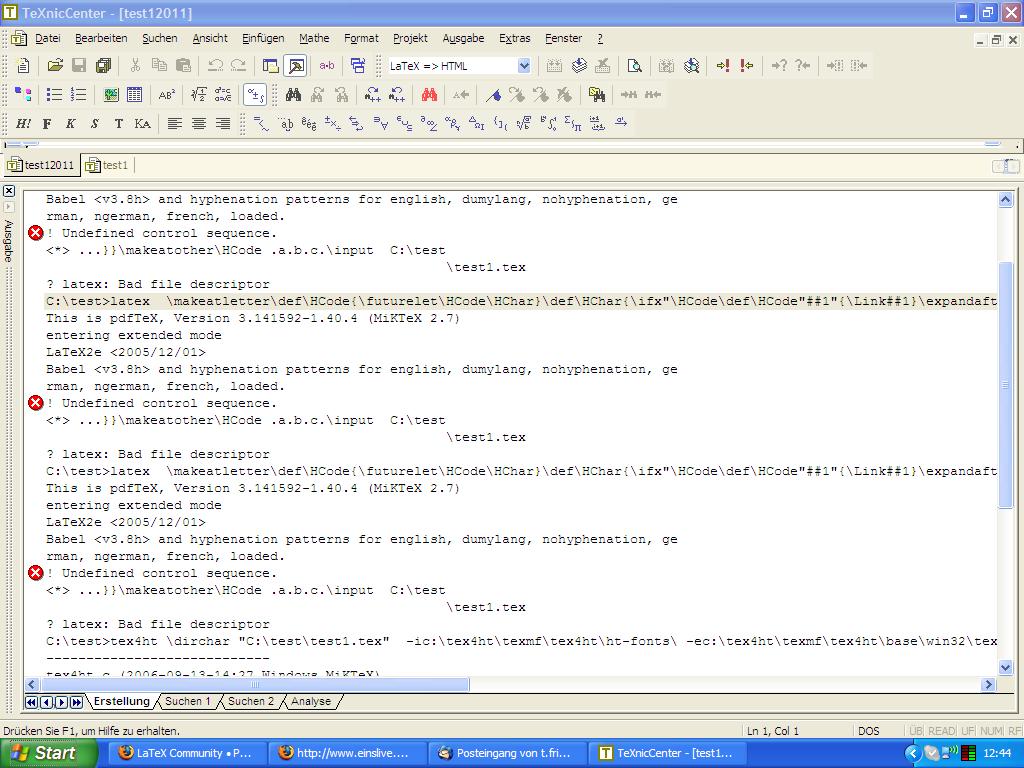Apply small caps with the KA icon
The height and width of the screenshot is (768, 1024).
point(142,123)
